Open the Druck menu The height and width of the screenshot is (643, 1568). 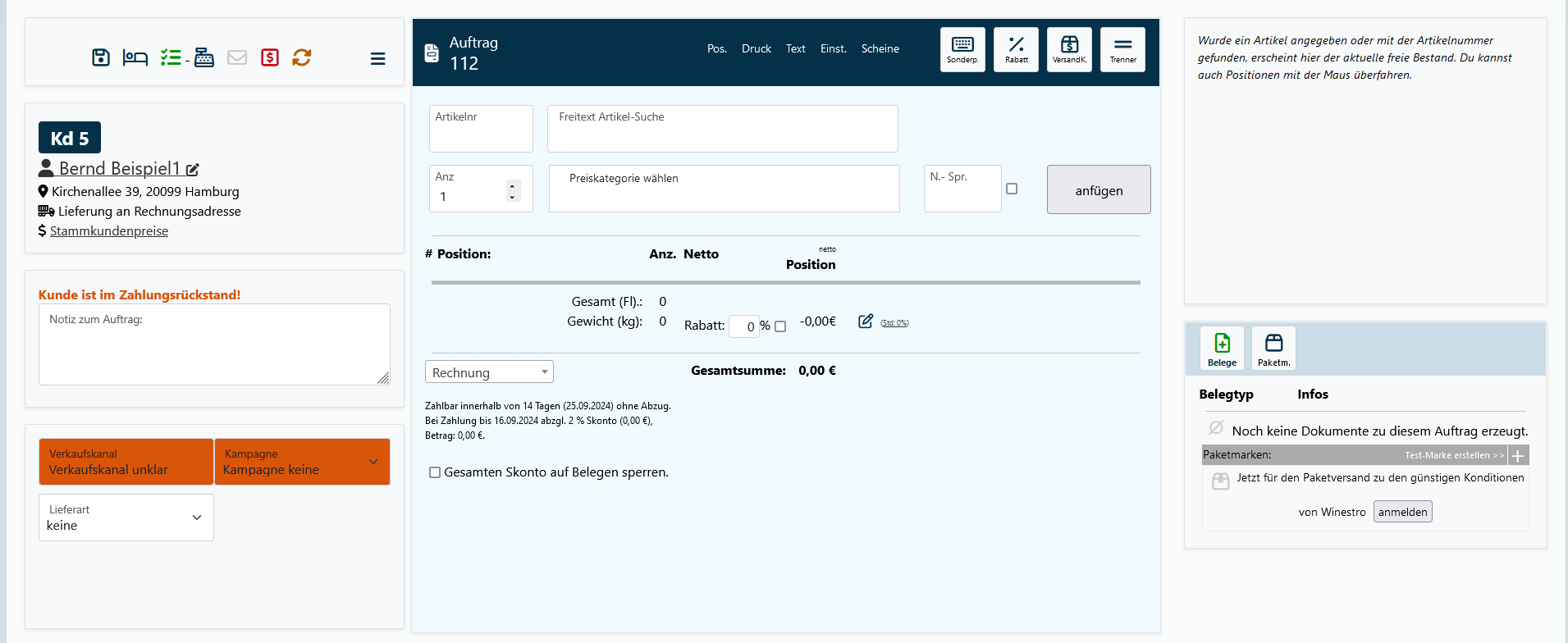click(x=756, y=49)
